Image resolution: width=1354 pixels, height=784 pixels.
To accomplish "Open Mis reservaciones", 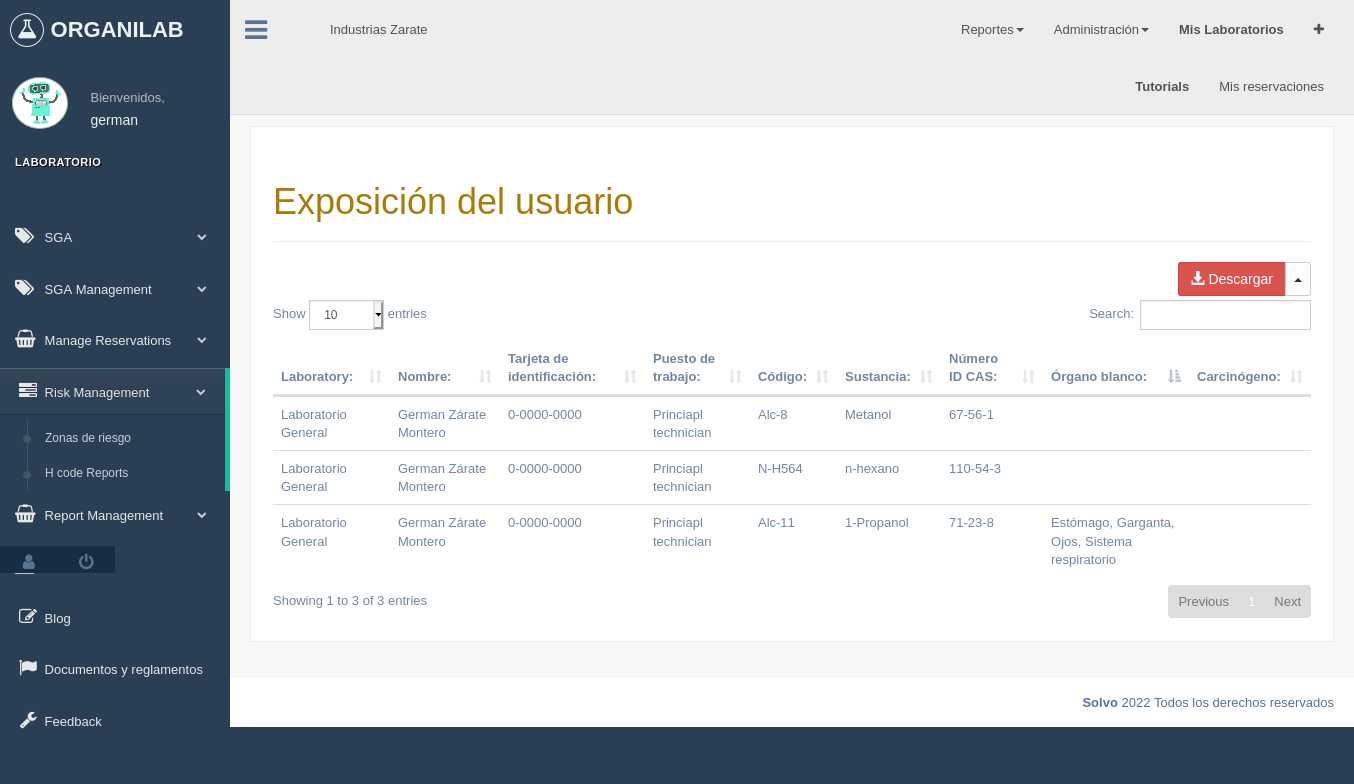I will pyautogui.click(x=1271, y=86).
